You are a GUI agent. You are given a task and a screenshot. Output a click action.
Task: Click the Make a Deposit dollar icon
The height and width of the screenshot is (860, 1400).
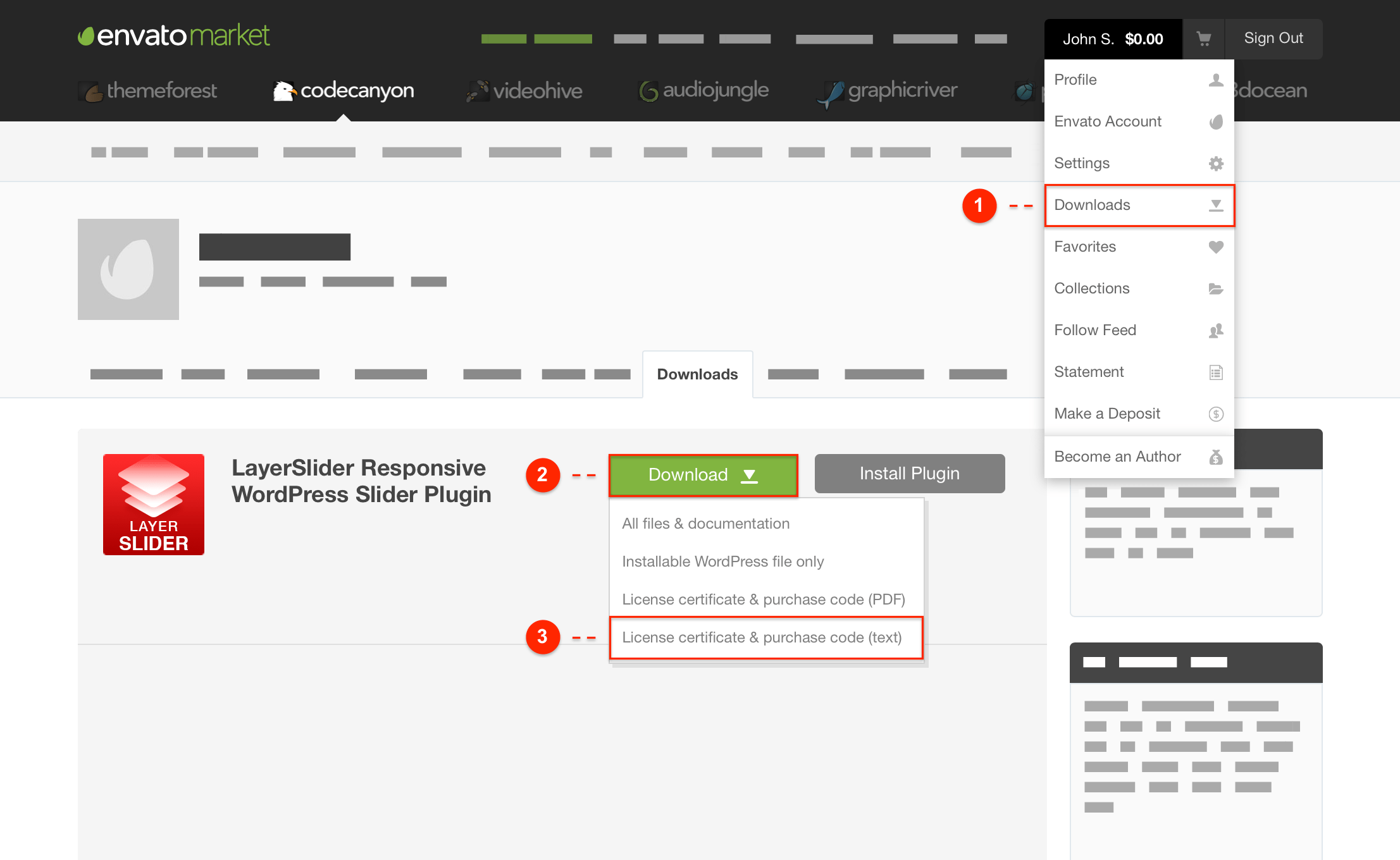1215,414
